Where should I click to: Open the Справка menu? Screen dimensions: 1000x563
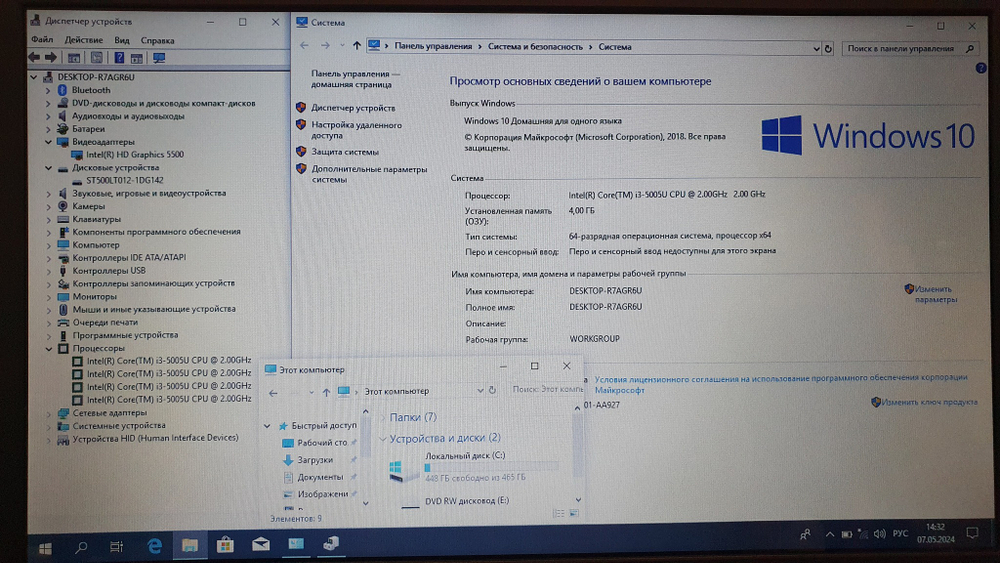[158, 40]
